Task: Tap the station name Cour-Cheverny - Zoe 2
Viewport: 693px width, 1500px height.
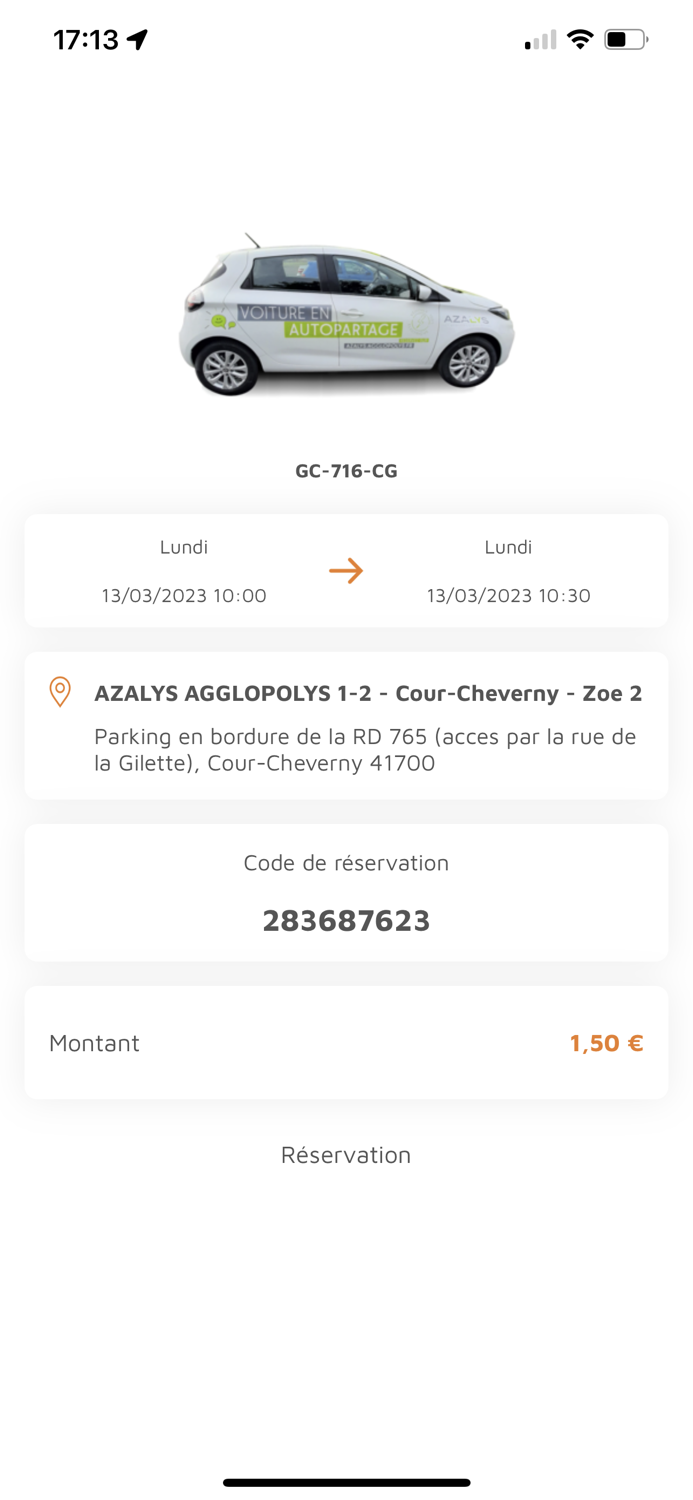Action: [x=368, y=692]
